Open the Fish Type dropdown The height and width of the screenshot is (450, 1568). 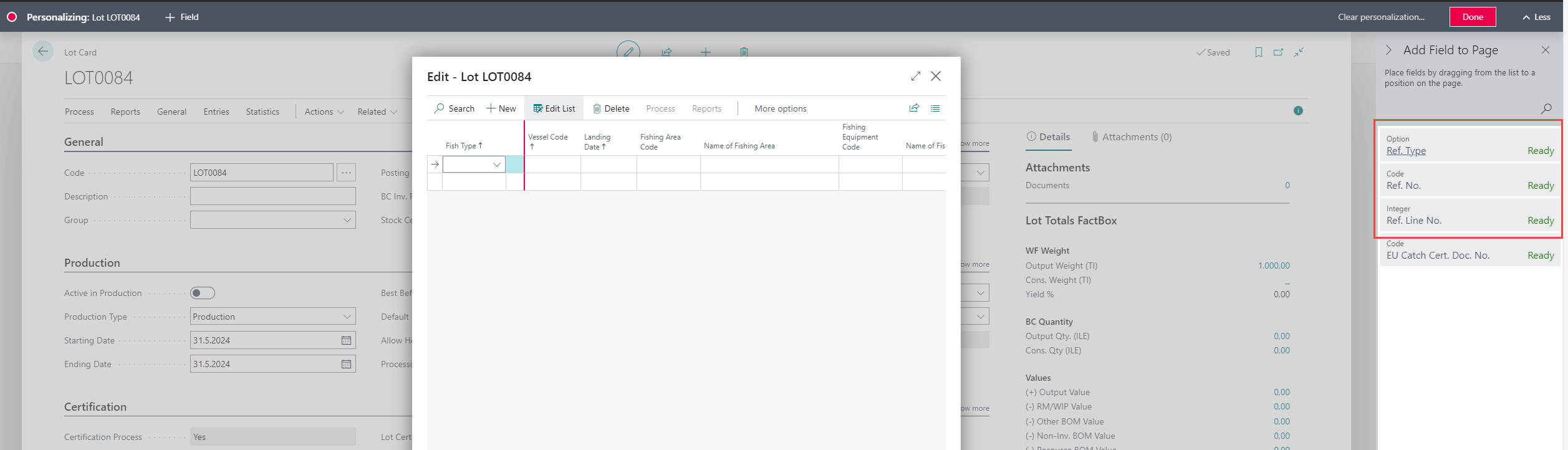tap(497, 165)
